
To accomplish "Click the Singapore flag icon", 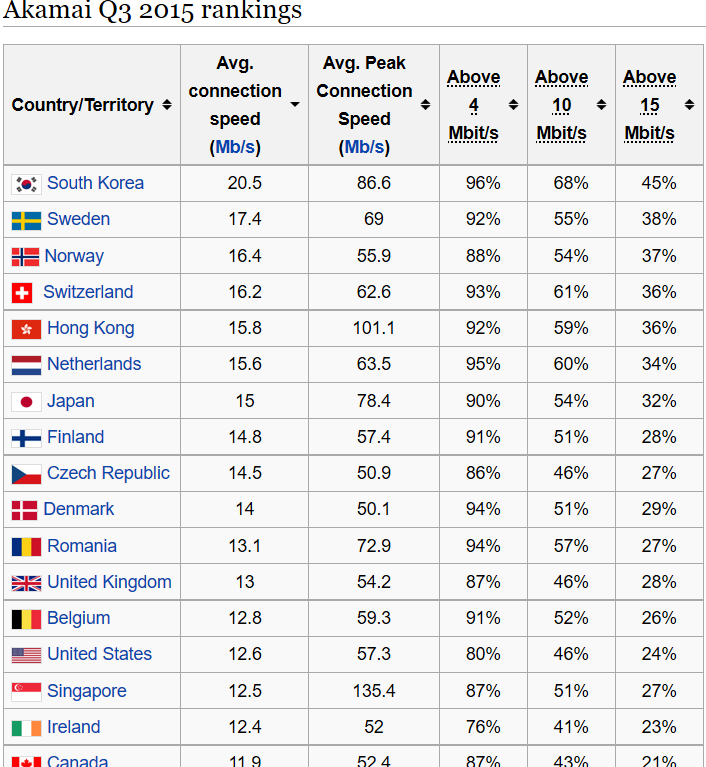I will click(x=26, y=692).
